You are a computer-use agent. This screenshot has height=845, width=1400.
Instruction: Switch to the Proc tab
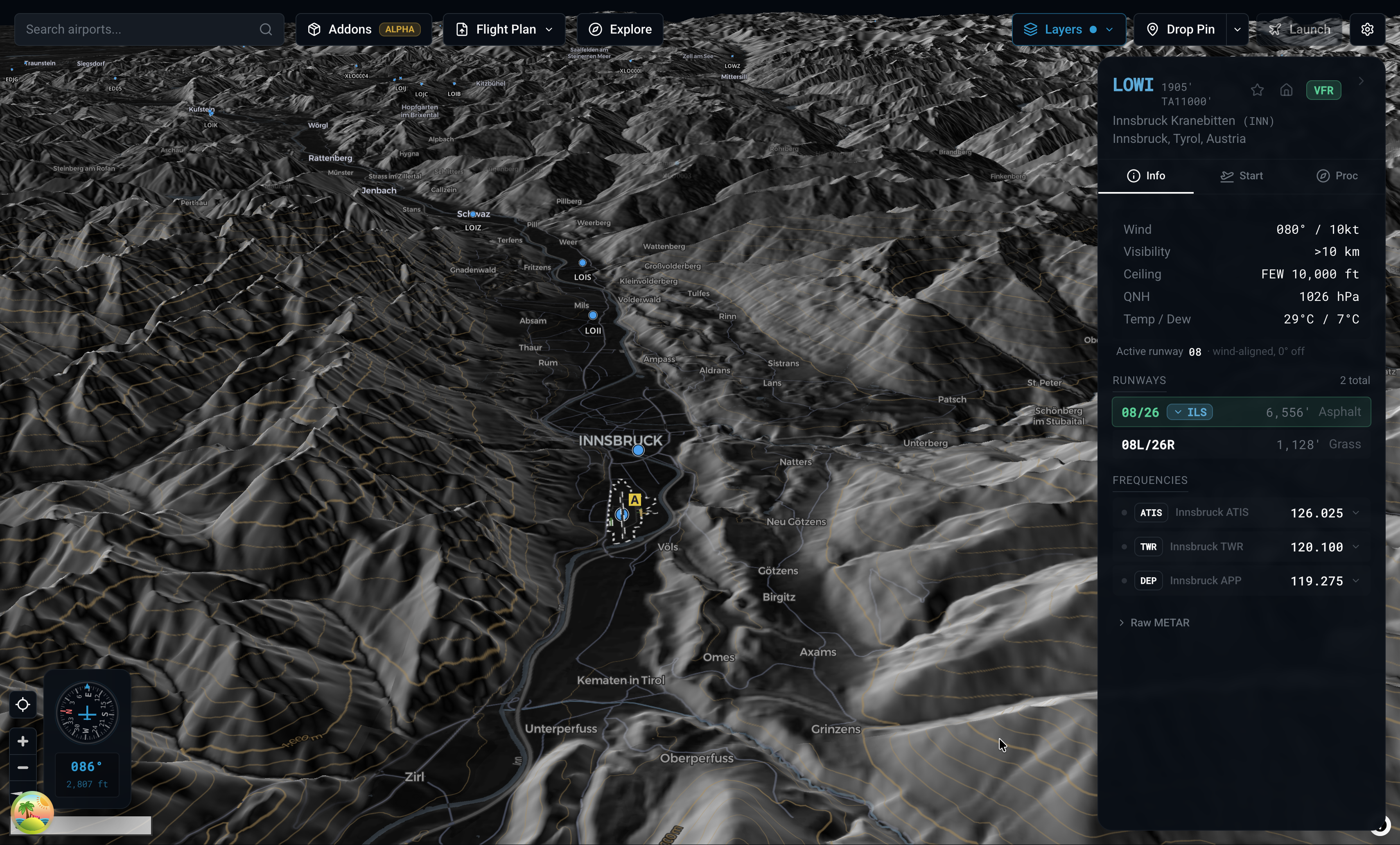(1337, 176)
